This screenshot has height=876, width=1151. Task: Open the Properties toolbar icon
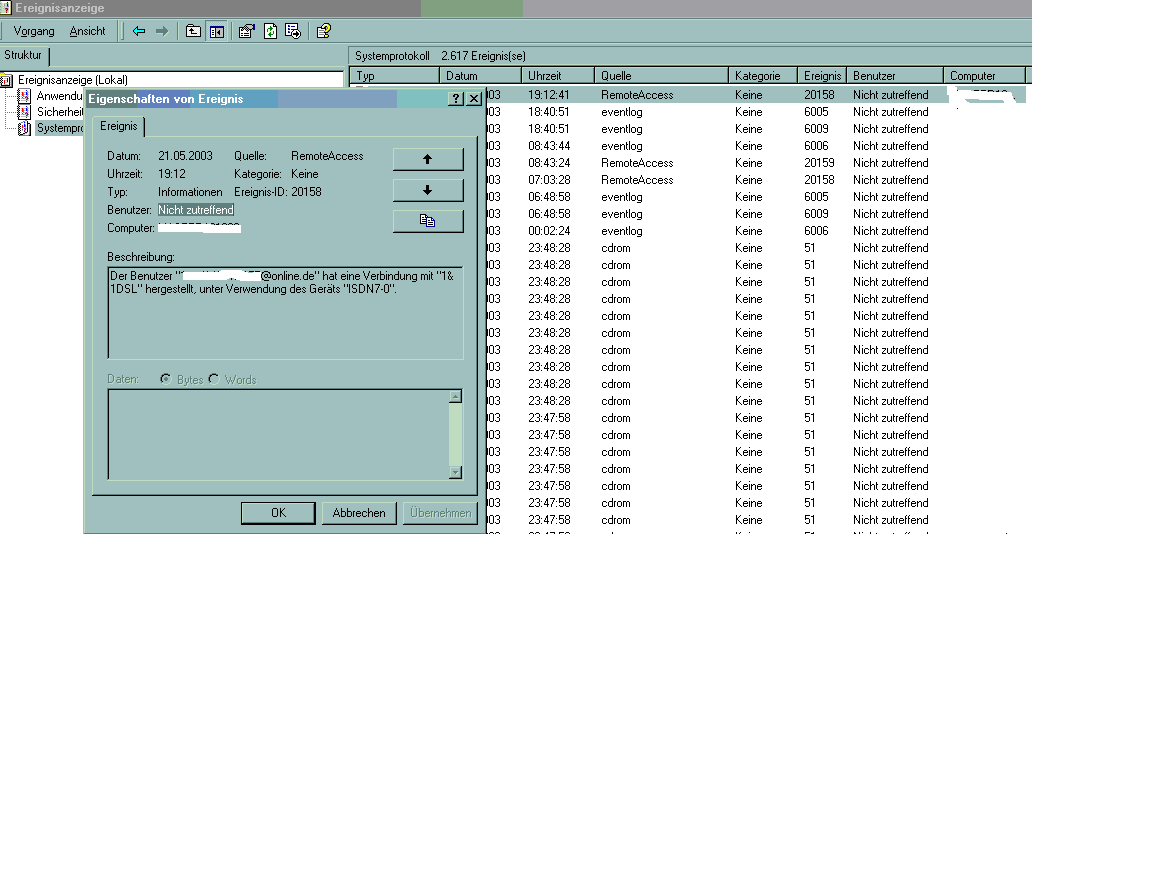247,31
